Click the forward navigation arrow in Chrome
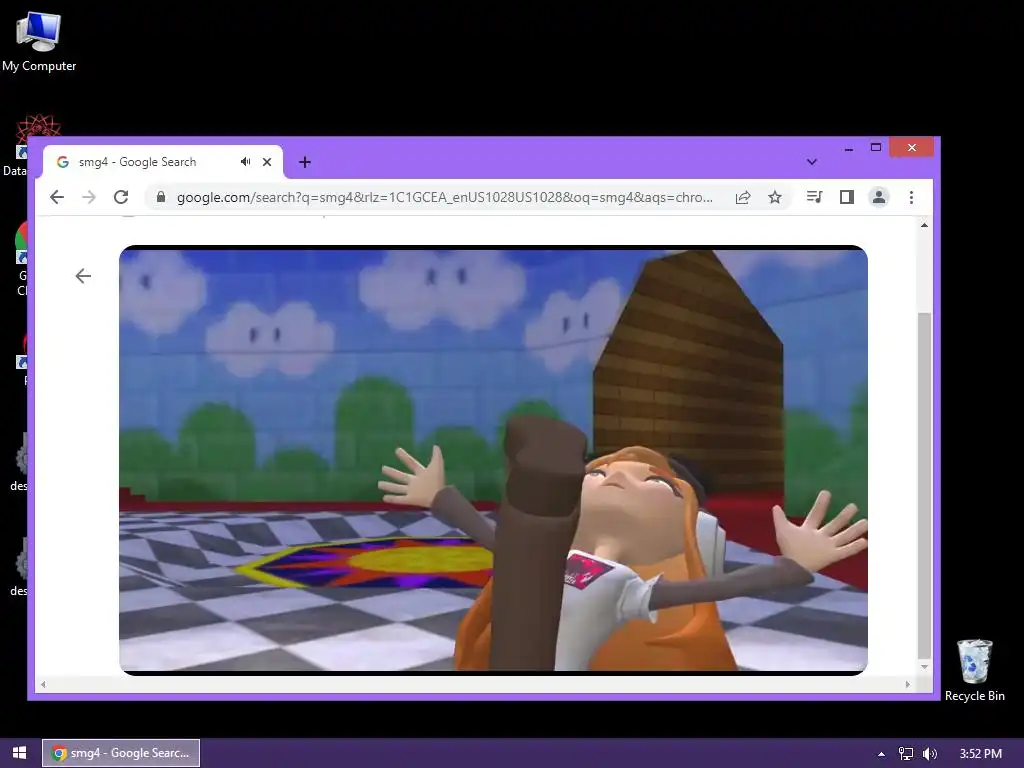This screenshot has height=768, width=1024. (89, 197)
